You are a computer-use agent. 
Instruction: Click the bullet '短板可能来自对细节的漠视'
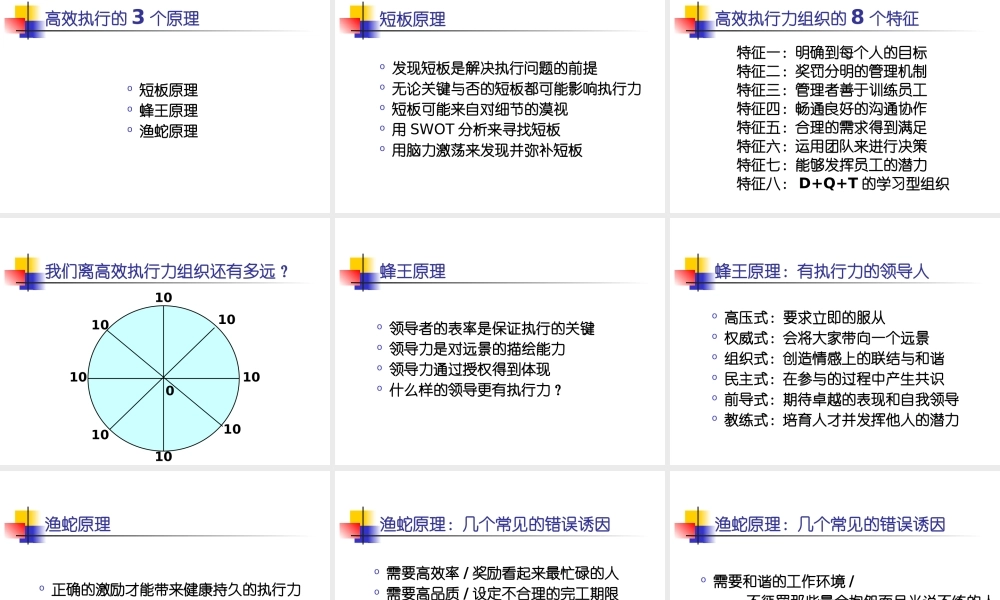click(x=480, y=109)
